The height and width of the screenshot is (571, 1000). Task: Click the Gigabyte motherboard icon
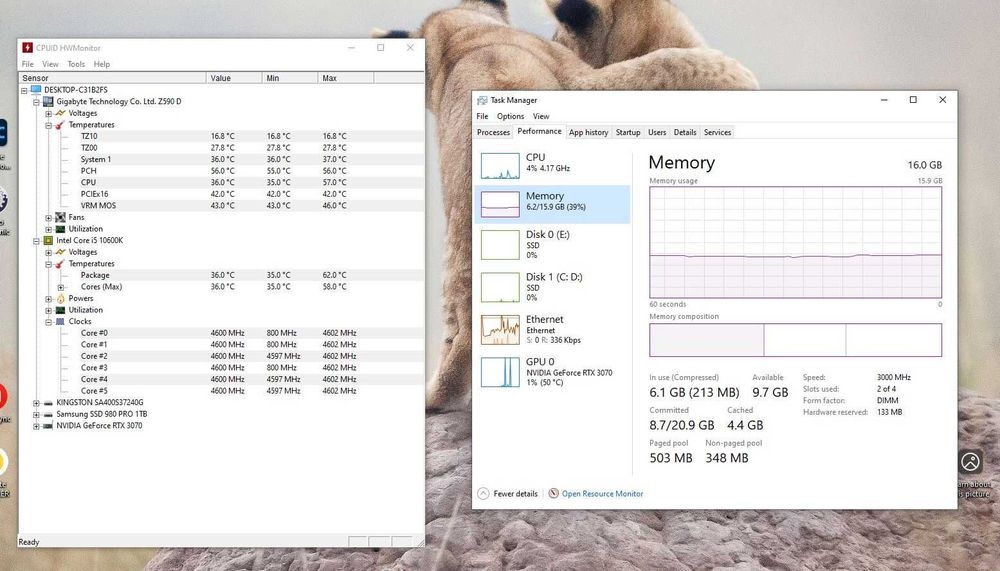48,101
